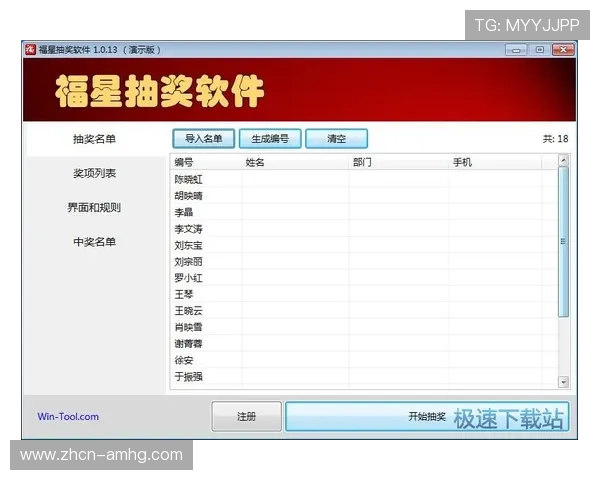The height and width of the screenshot is (480, 600).
Task: Select the row 胡映晴
Action: pyautogui.click(x=364, y=196)
